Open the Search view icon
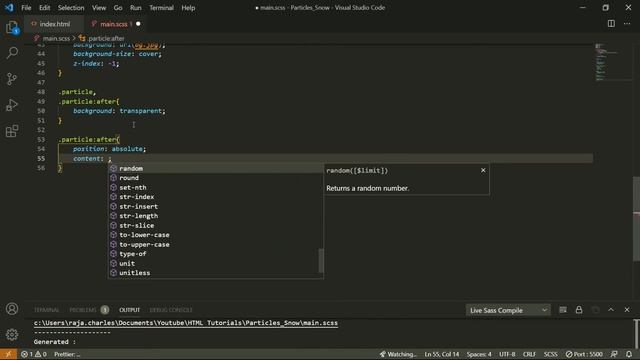640x360 pixels. 12,53
